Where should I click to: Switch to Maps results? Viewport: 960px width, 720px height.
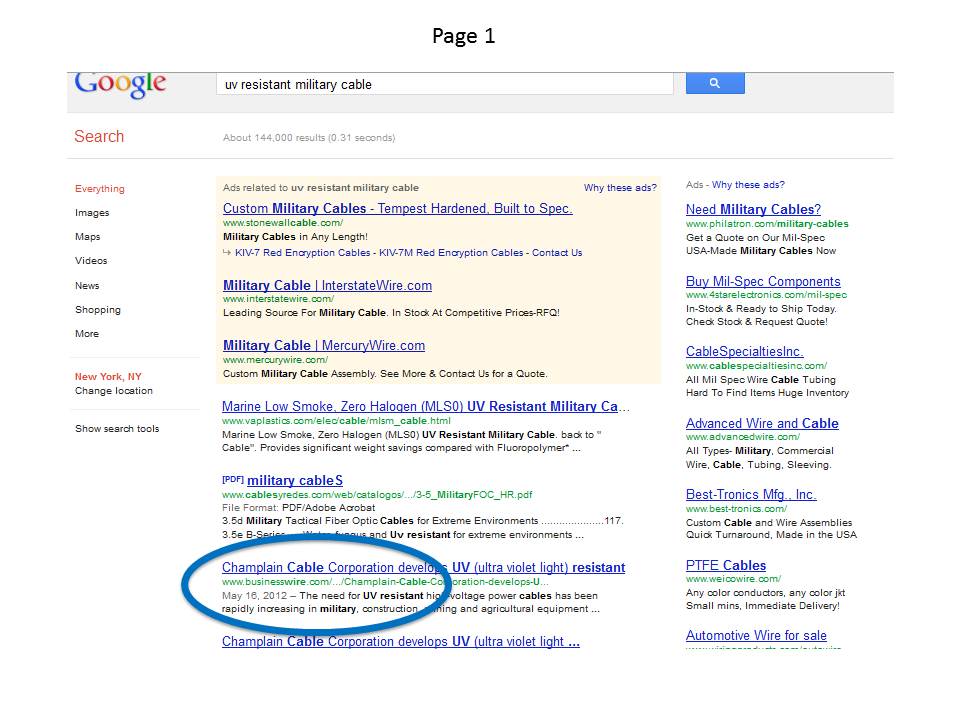[88, 236]
